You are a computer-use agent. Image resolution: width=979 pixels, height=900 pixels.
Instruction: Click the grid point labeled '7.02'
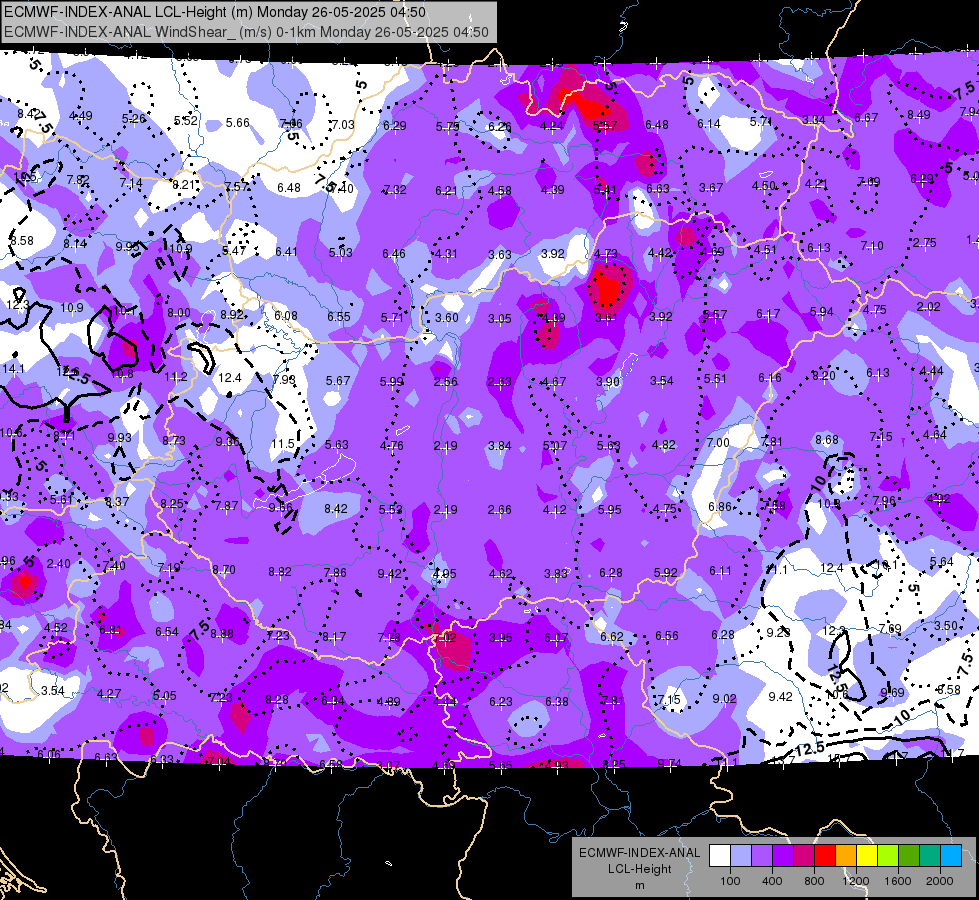(445, 638)
